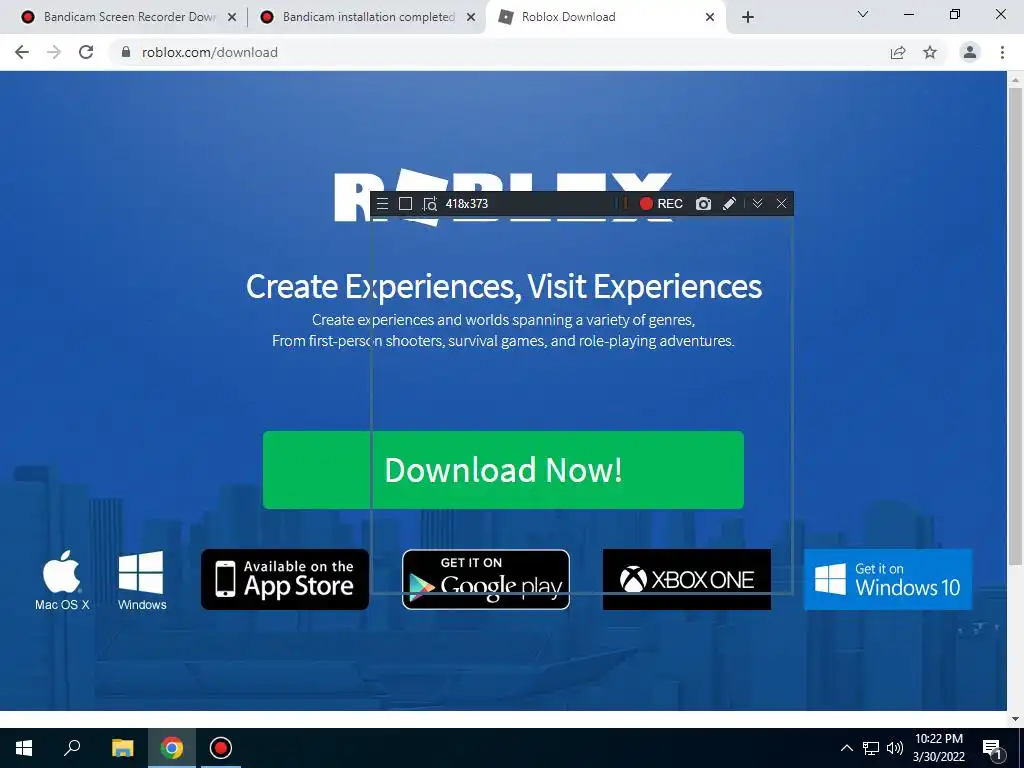Image resolution: width=1024 pixels, height=768 pixels.
Task: Open Windows taskbar search
Action: pos(72,748)
